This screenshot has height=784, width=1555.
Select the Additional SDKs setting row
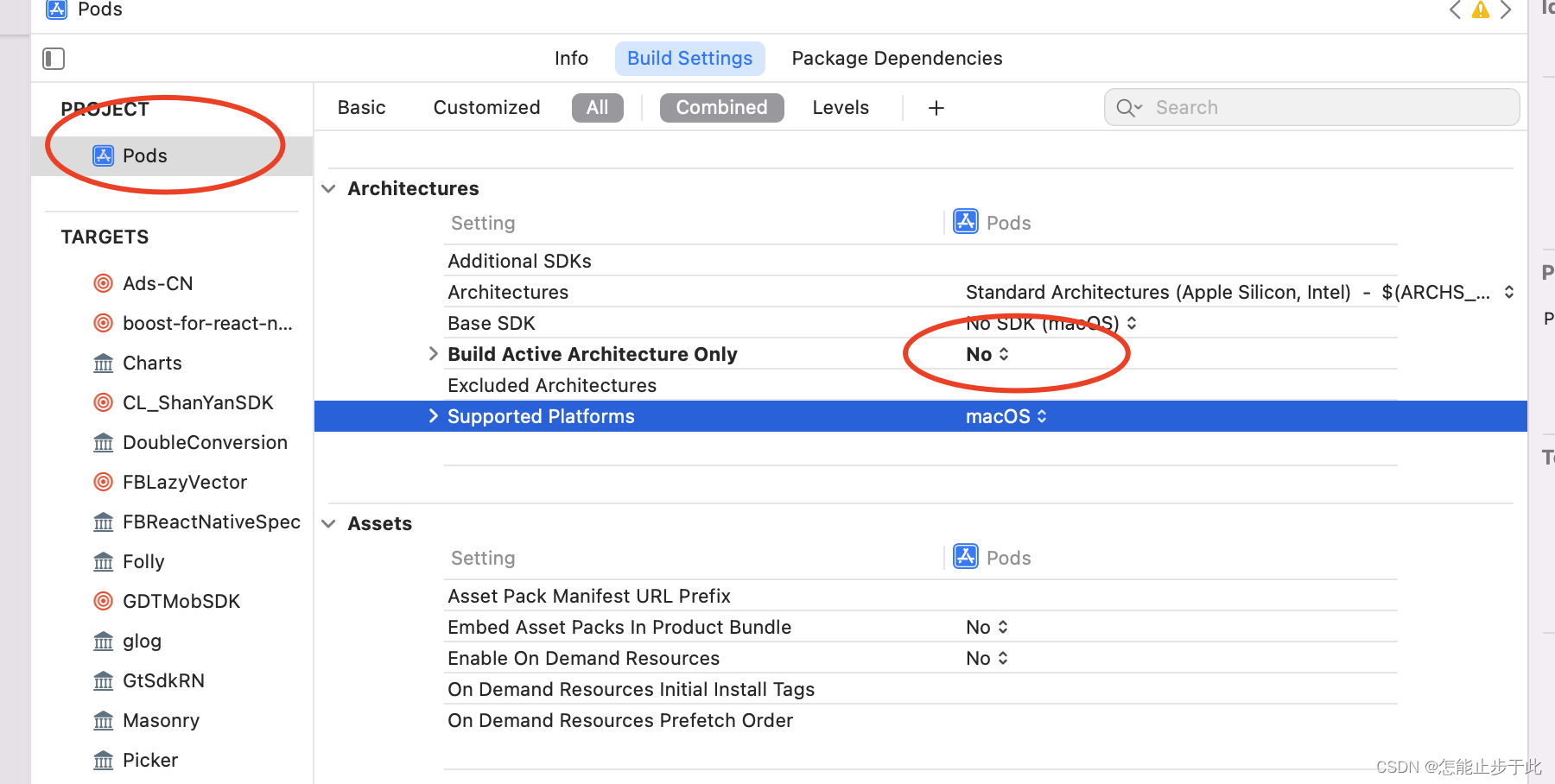[921, 261]
